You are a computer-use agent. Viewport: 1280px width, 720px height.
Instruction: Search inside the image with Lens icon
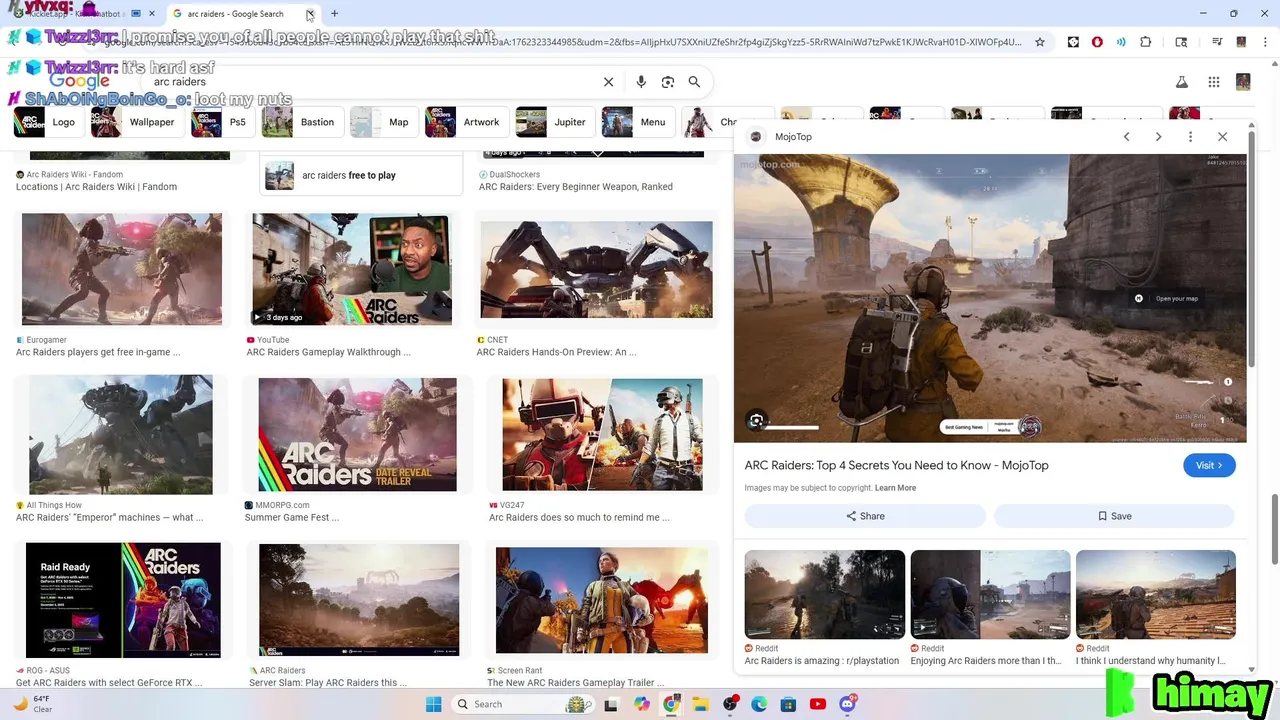(x=757, y=421)
